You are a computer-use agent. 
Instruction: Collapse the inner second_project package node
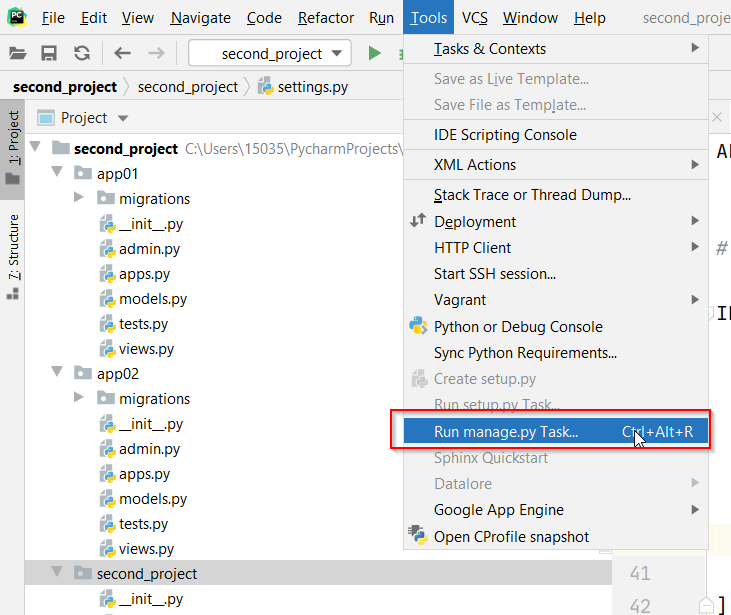pyautogui.click(x=57, y=572)
